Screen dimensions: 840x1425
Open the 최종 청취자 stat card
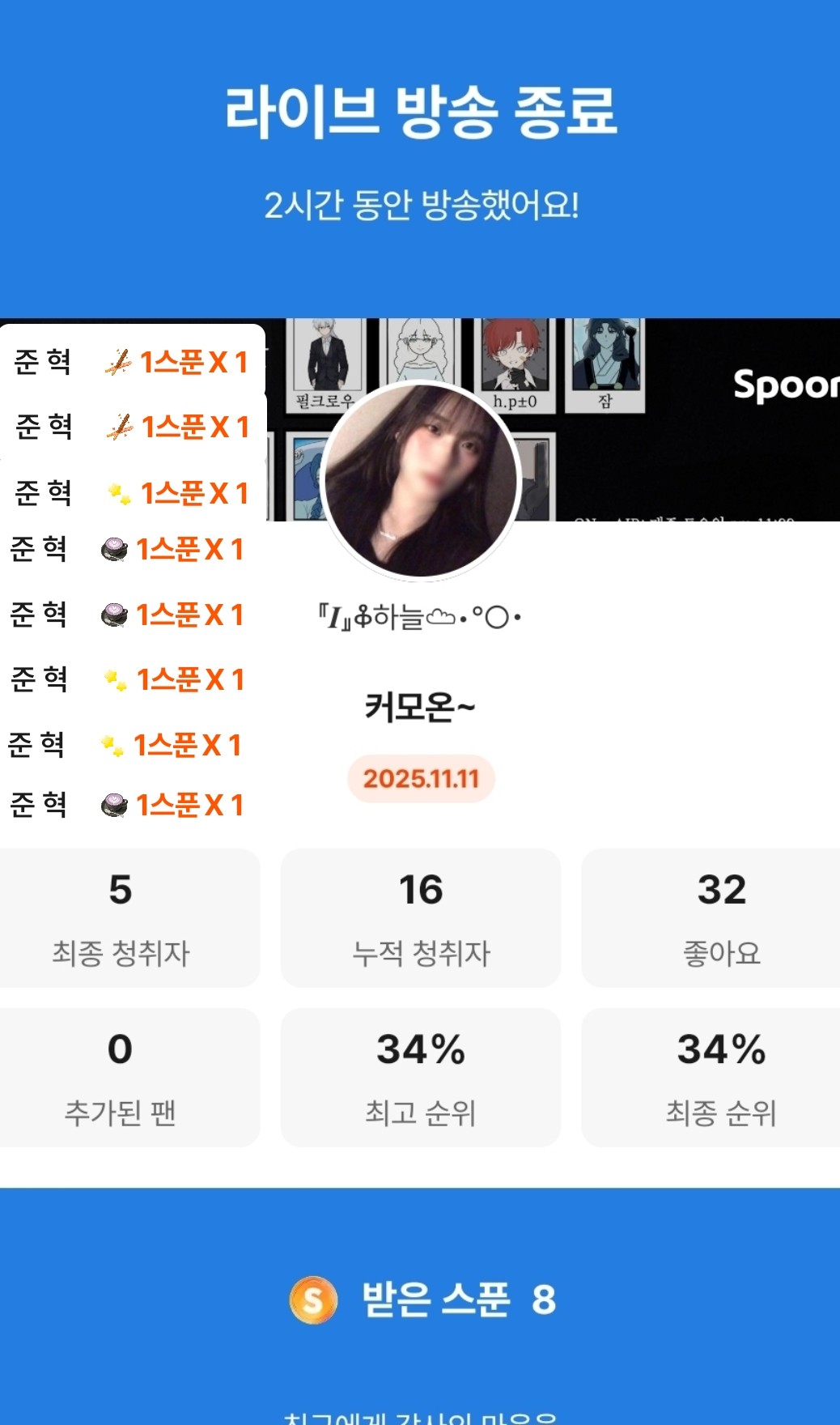pos(121,918)
